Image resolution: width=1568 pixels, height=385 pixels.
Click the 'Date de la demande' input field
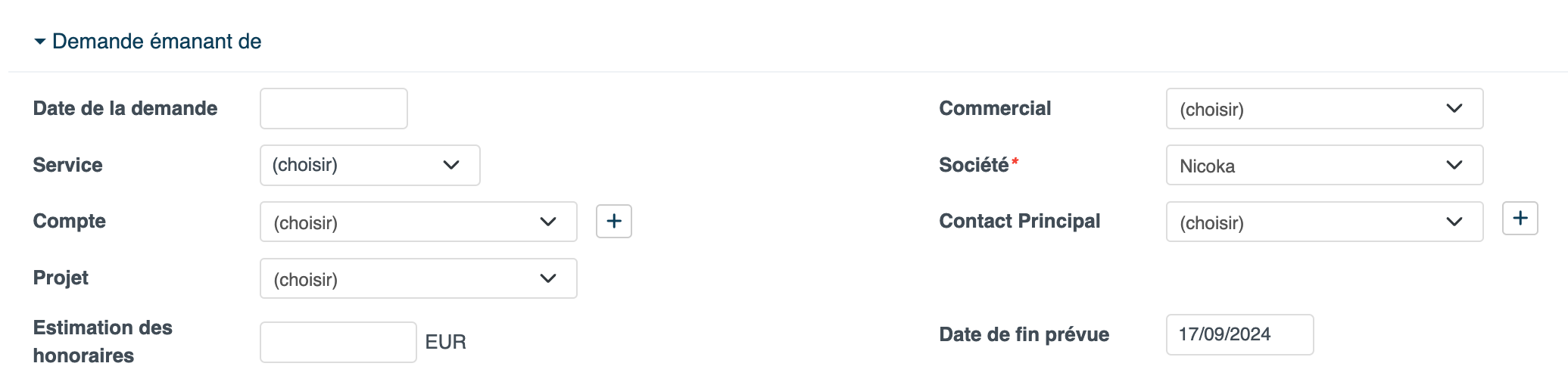tap(334, 109)
